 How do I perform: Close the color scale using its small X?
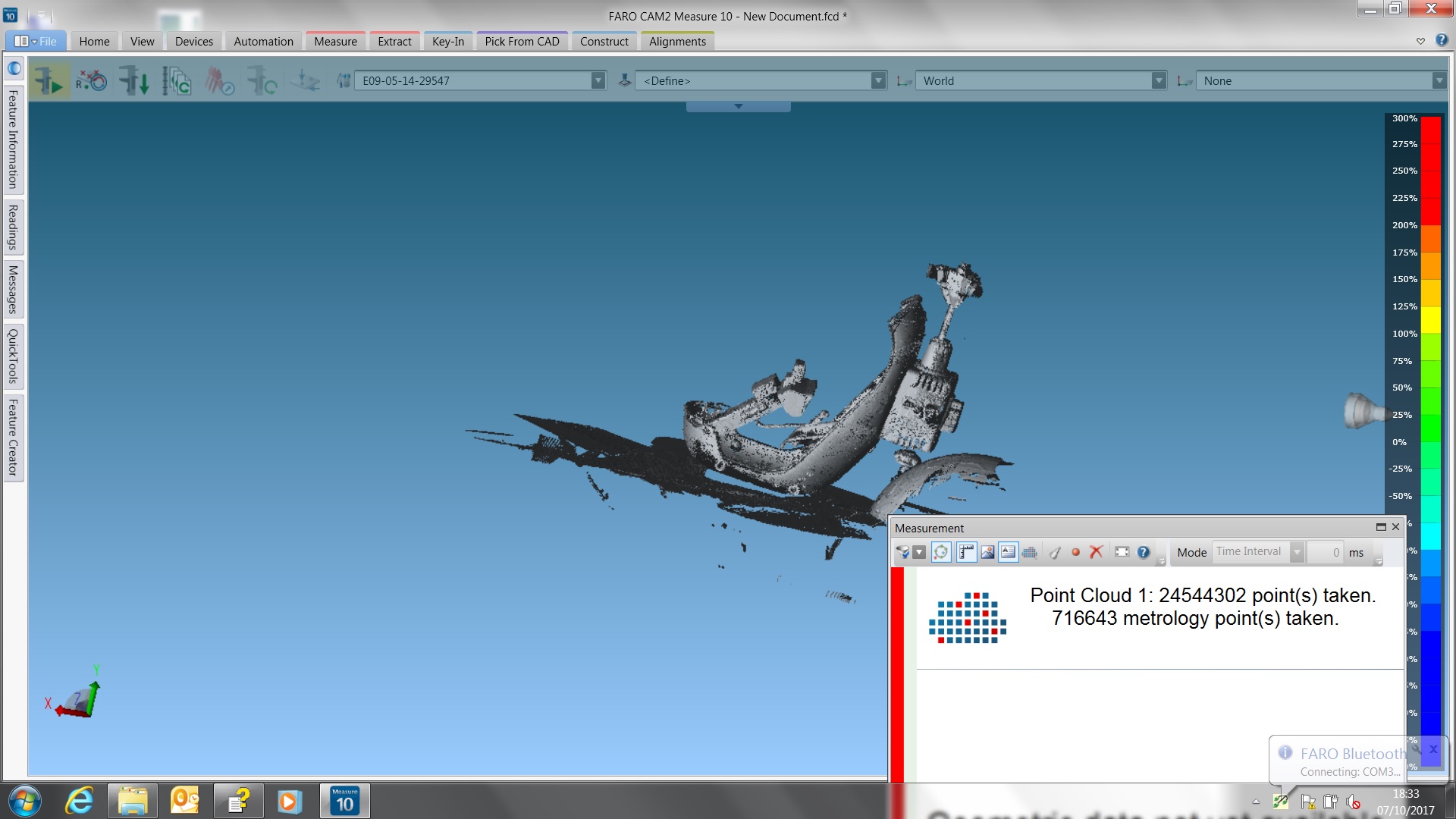coord(1433,749)
